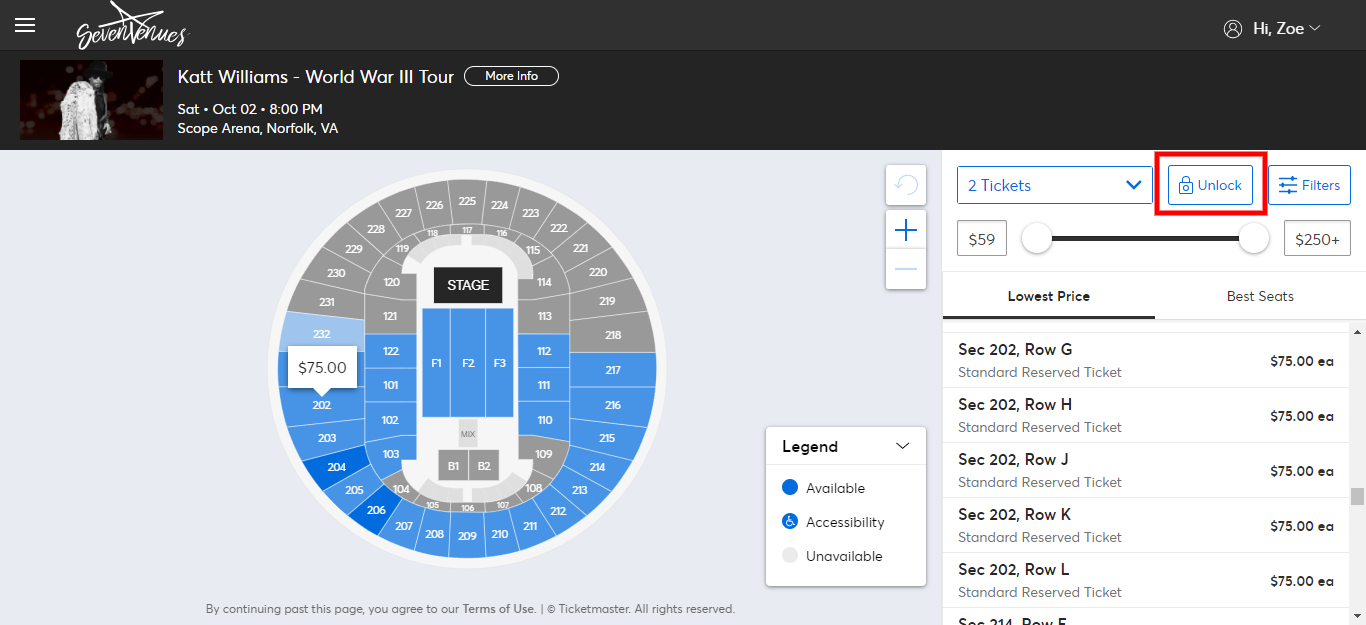Open the Terms of Use link
The width and height of the screenshot is (1366, 625).
(x=498, y=608)
